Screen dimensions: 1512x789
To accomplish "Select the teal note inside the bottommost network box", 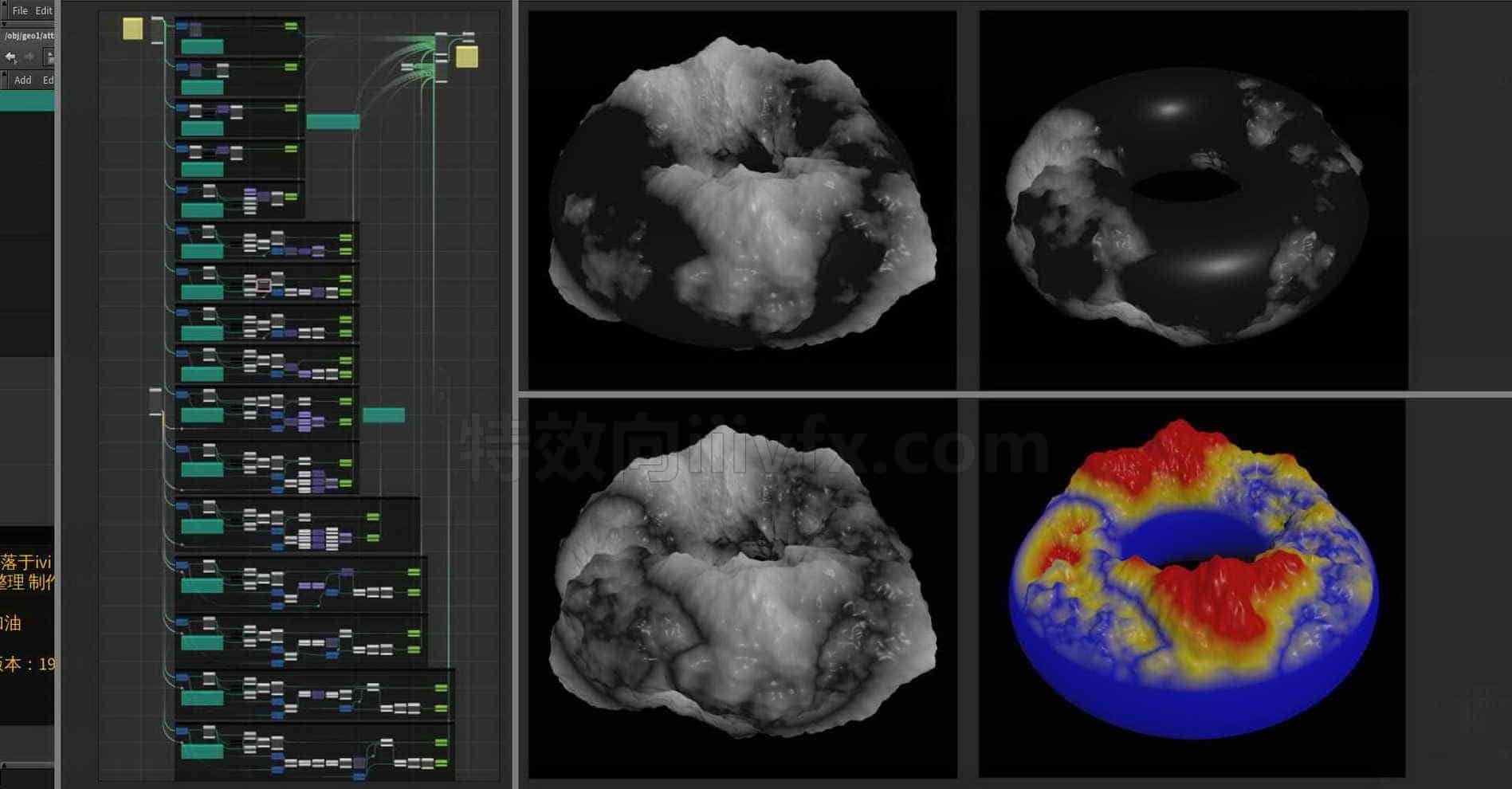I will click(x=202, y=751).
